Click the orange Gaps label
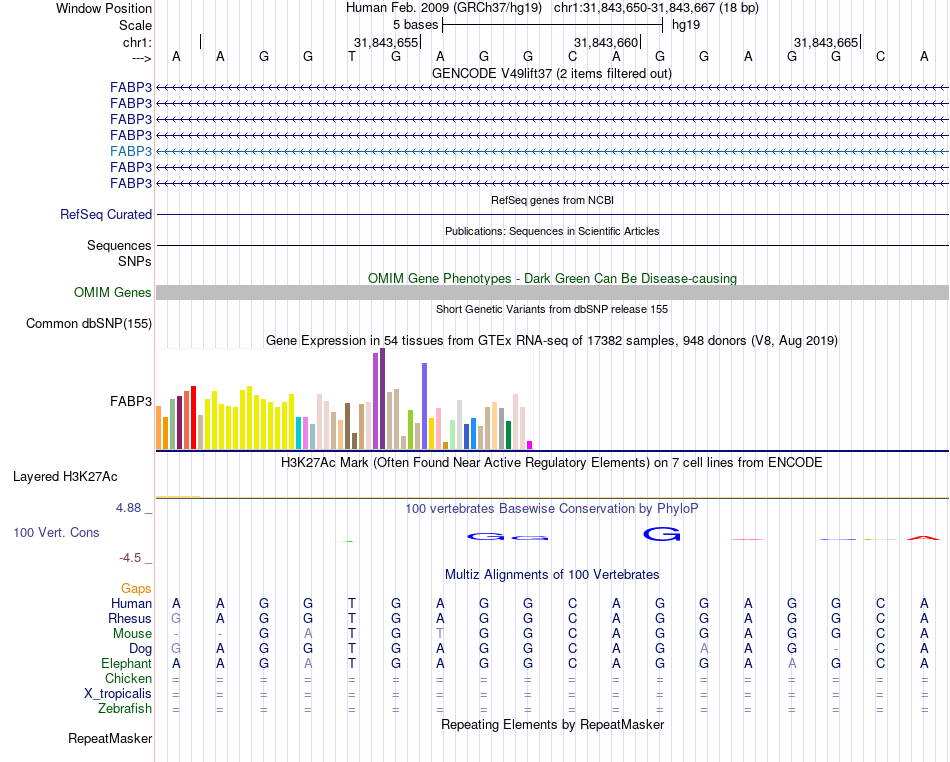The height and width of the screenshot is (762, 950). pos(136,589)
